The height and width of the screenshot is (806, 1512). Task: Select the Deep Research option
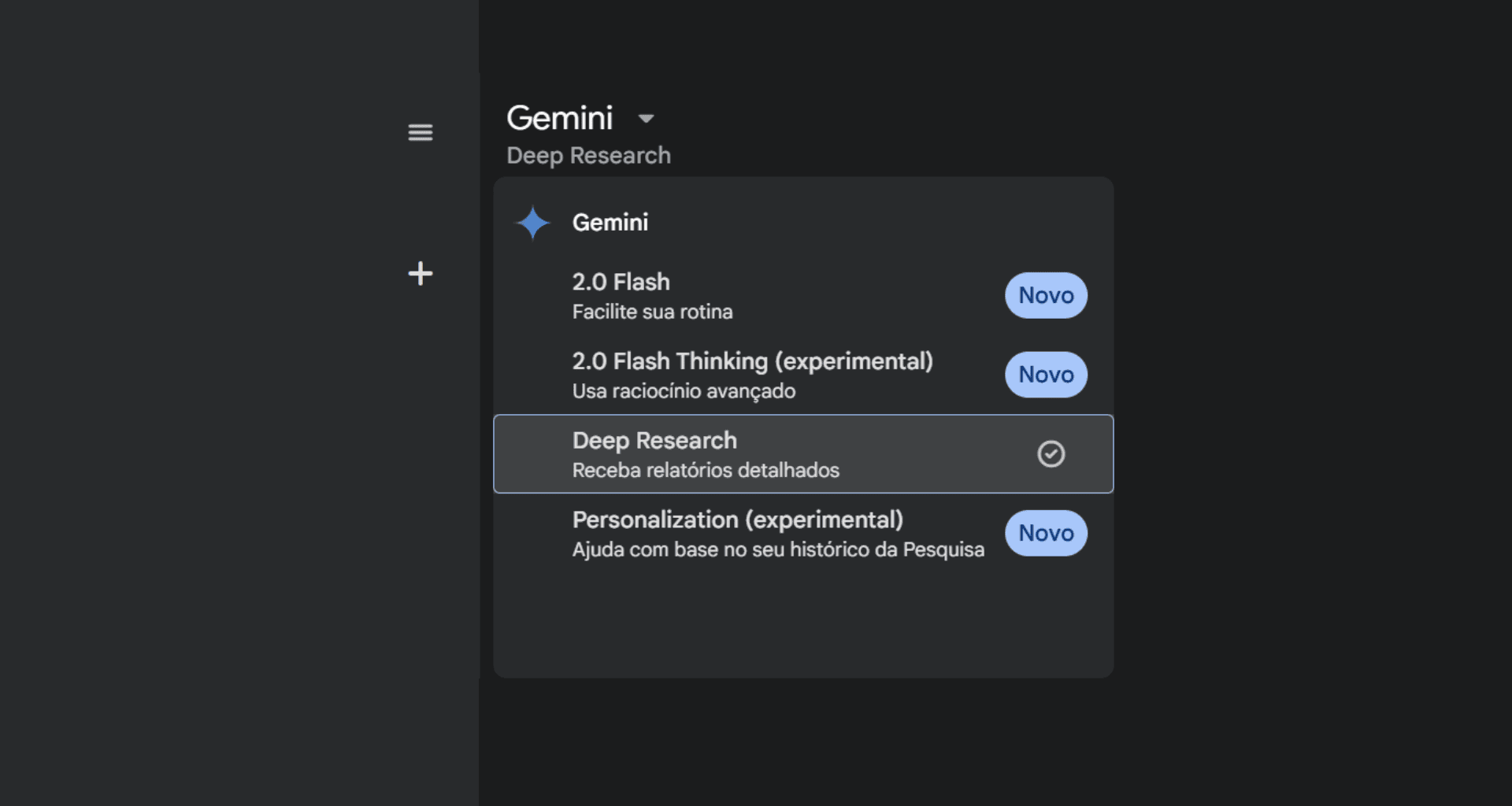pos(654,441)
